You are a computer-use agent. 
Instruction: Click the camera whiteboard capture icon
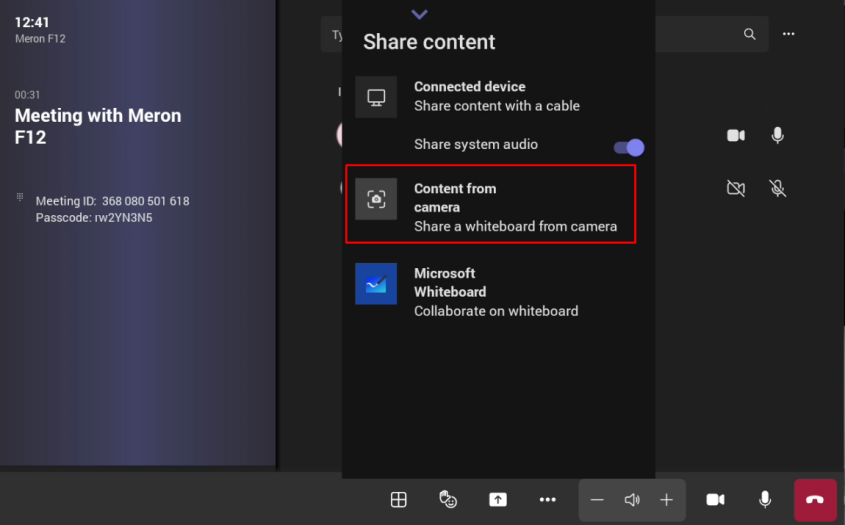pyautogui.click(x=376, y=199)
